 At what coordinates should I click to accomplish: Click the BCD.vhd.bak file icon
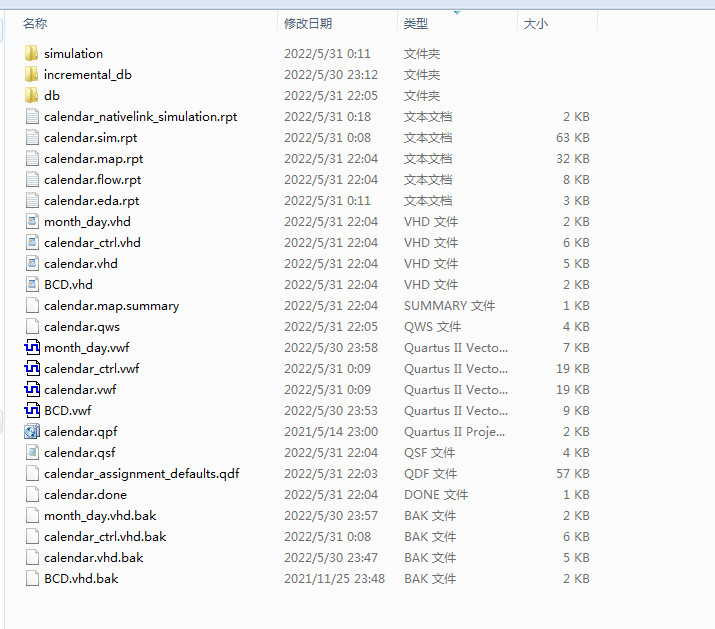point(32,578)
